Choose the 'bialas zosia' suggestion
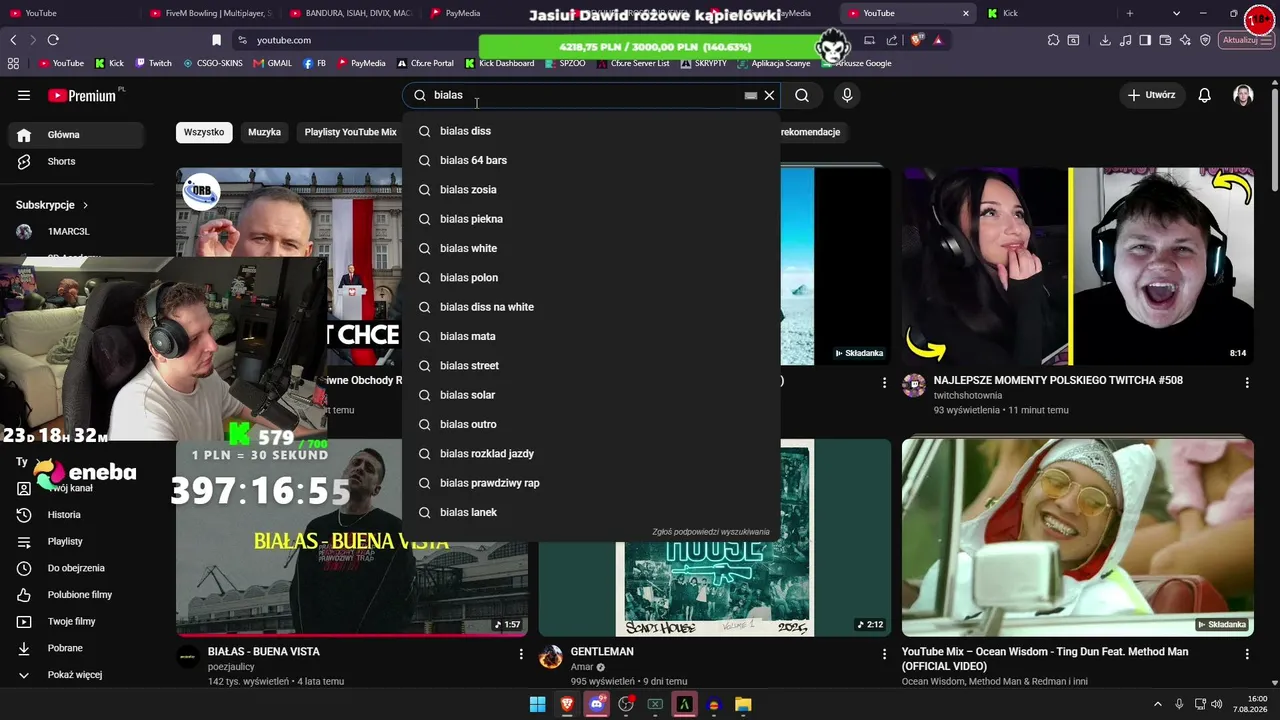1280x720 pixels. pyautogui.click(x=591, y=190)
